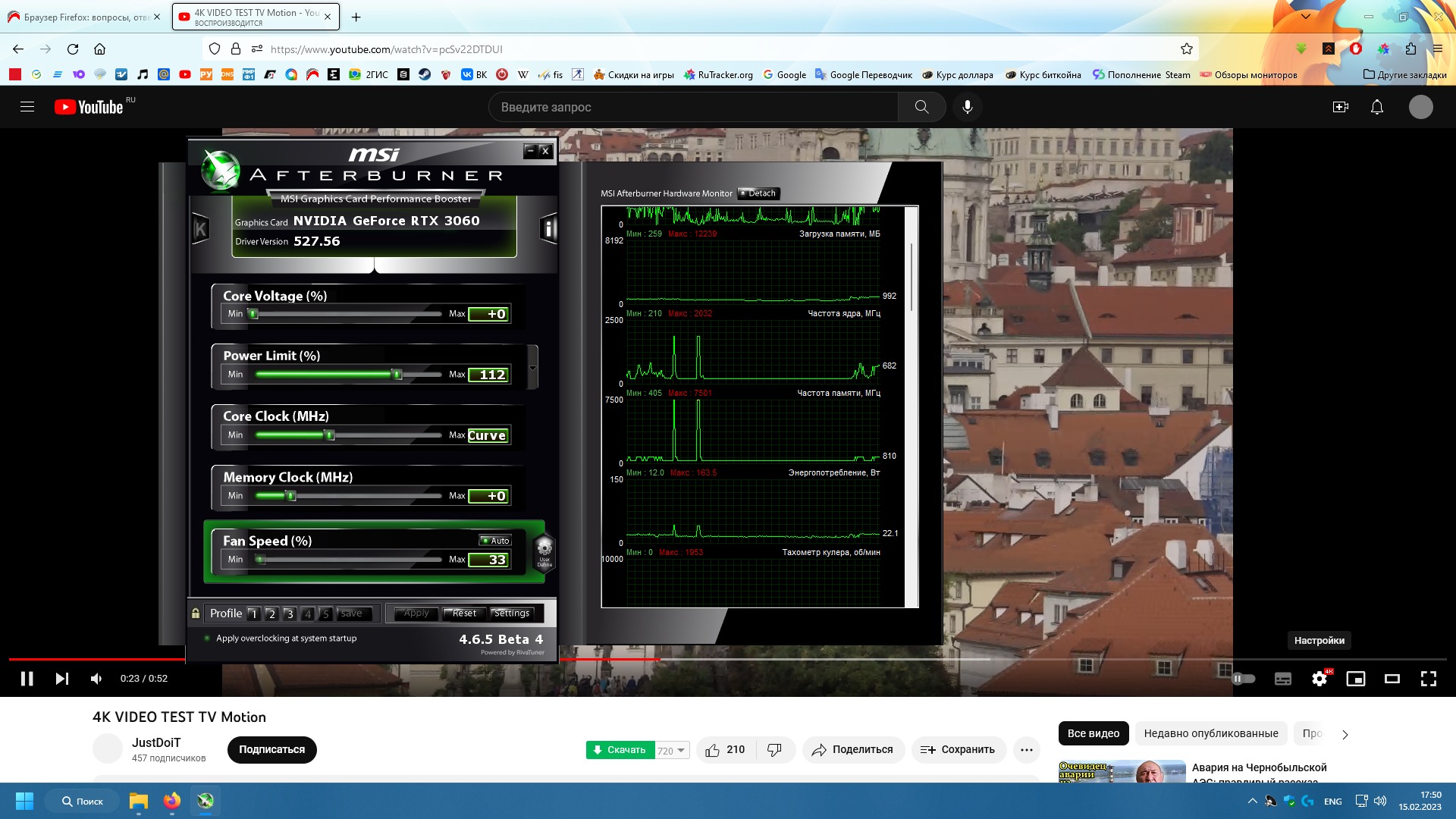This screenshot has width=1456, height=819.
Task: Toggle apply overclocking at system startup
Action: (208, 639)
